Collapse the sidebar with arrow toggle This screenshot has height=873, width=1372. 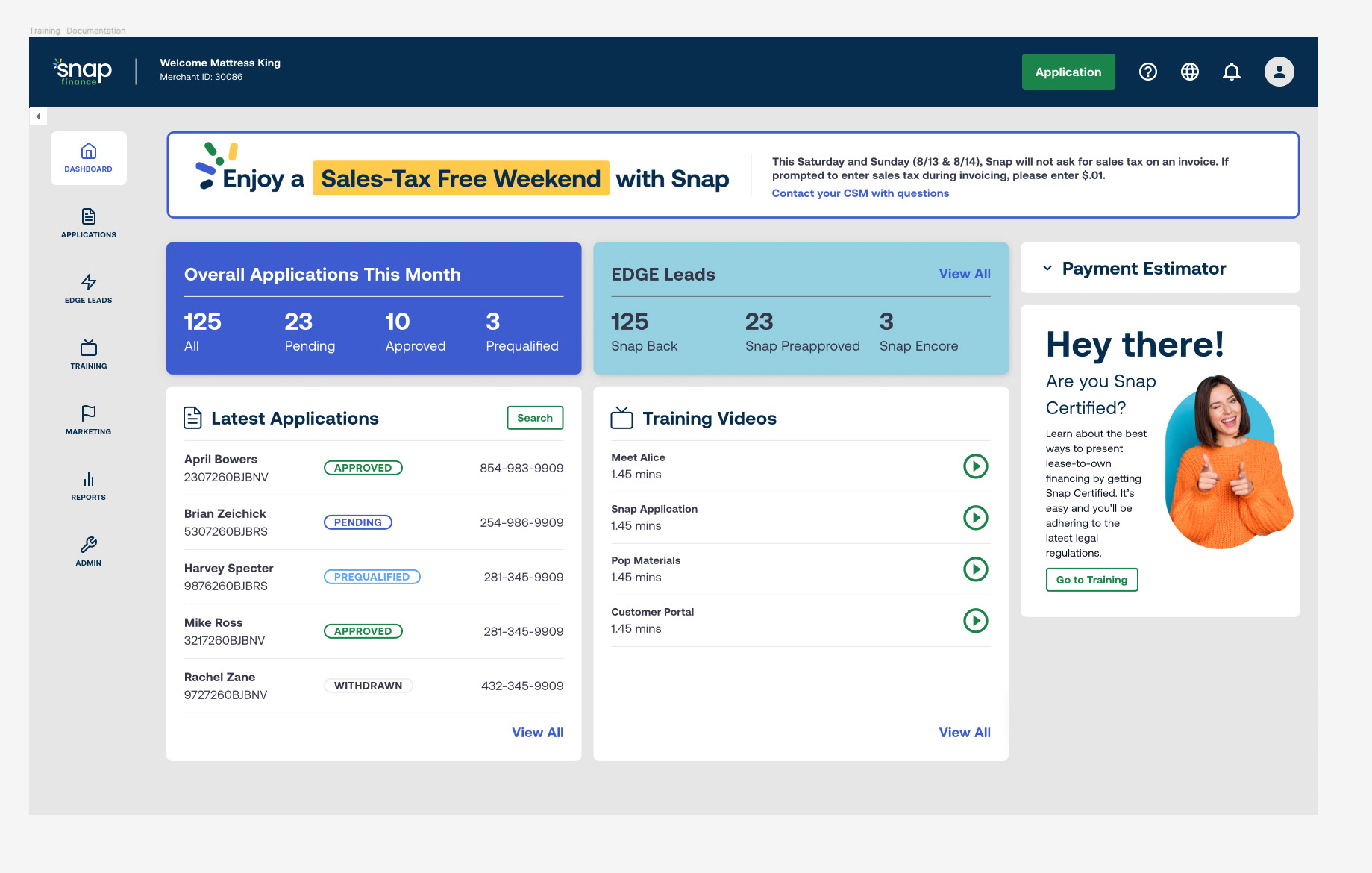click(38, 116)
